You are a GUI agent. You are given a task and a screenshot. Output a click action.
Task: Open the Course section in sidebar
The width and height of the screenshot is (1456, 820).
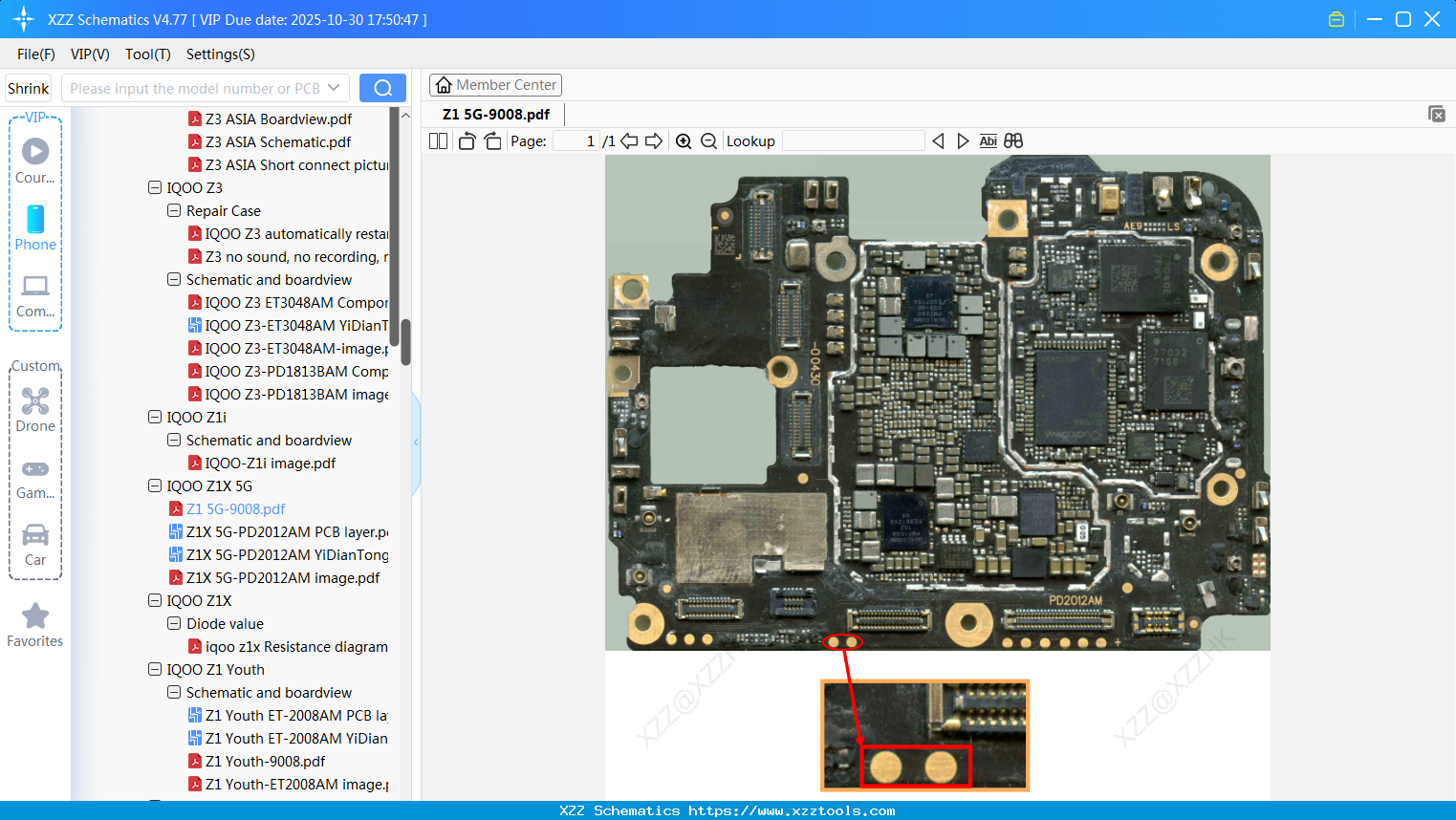tap(35, 161)
